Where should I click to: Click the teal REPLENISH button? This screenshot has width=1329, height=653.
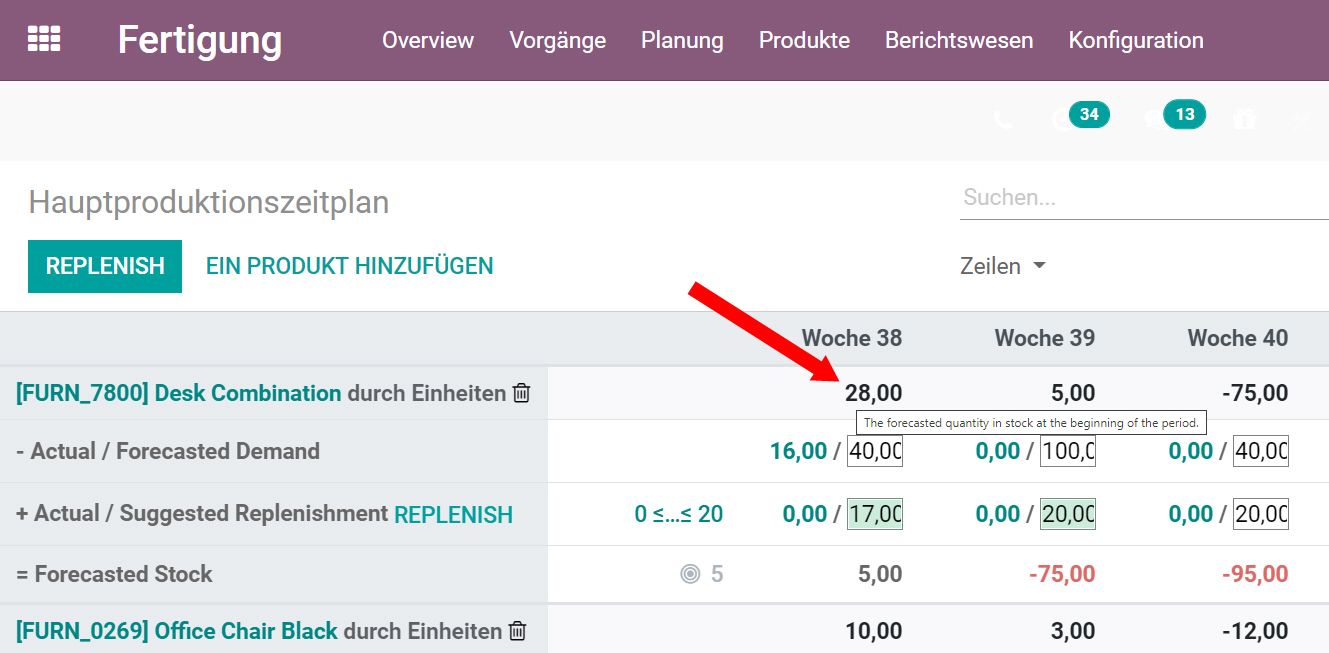tap(105, 266)
